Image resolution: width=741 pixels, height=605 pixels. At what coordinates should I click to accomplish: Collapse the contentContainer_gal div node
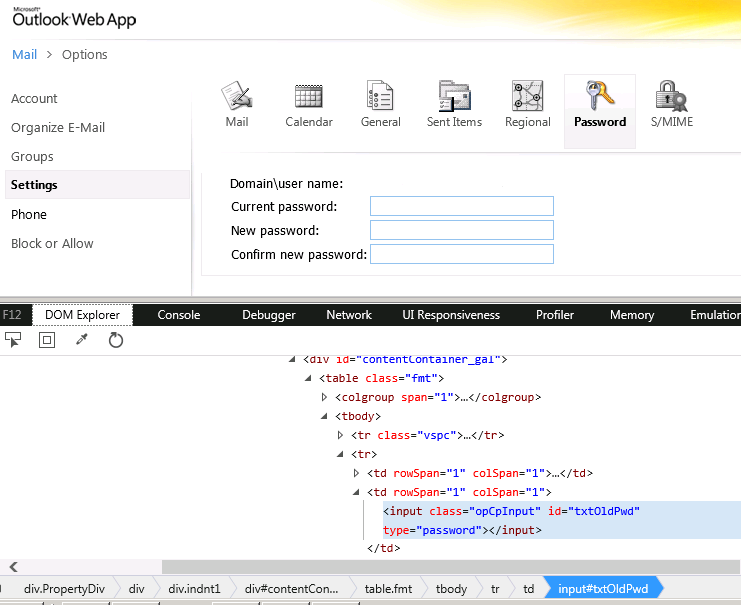(x=292, y=360)
